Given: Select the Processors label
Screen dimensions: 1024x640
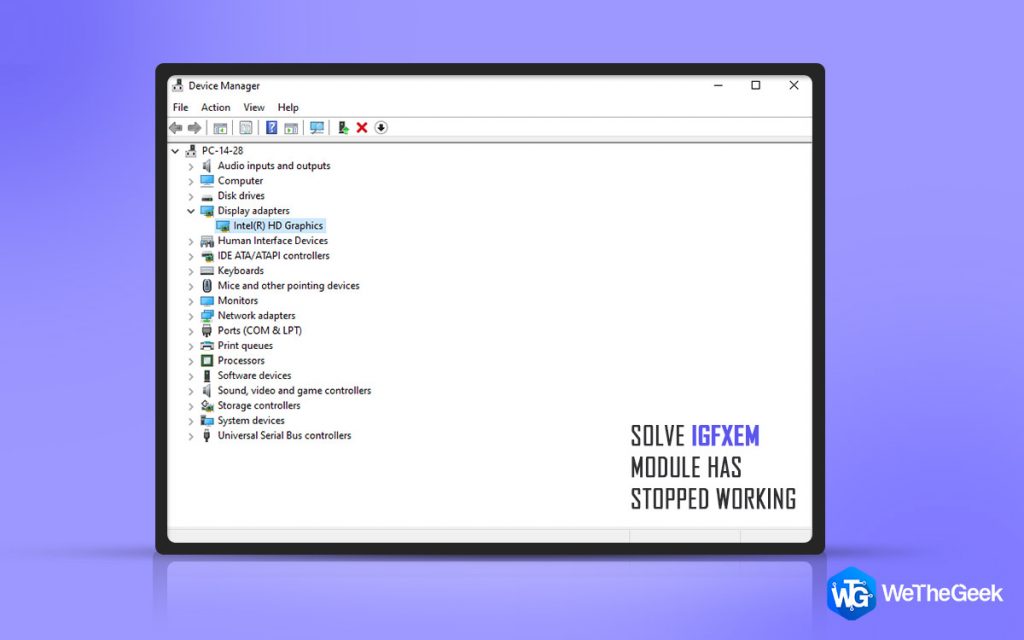Looking at the screenshot, I should (241, 360).
